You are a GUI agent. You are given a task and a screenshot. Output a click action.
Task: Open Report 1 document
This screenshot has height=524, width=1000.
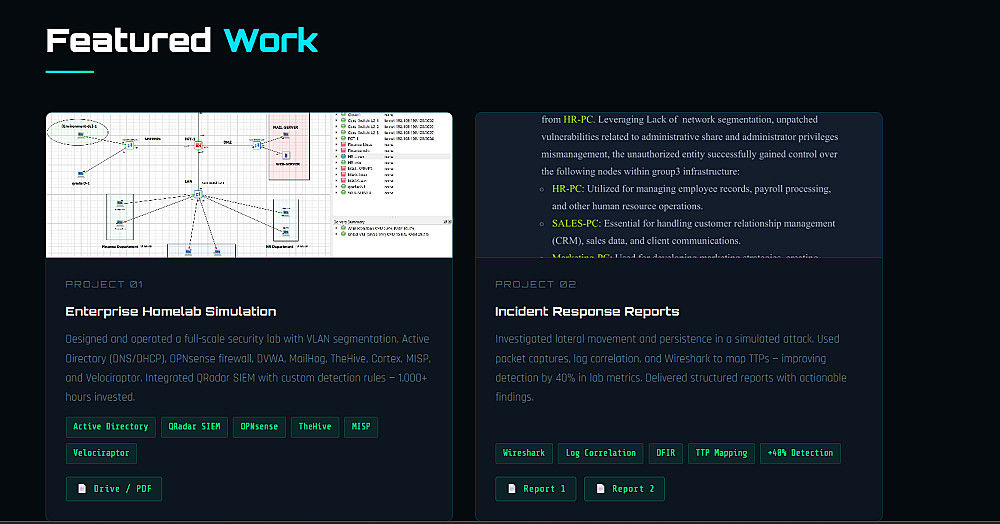pos(536,489)
